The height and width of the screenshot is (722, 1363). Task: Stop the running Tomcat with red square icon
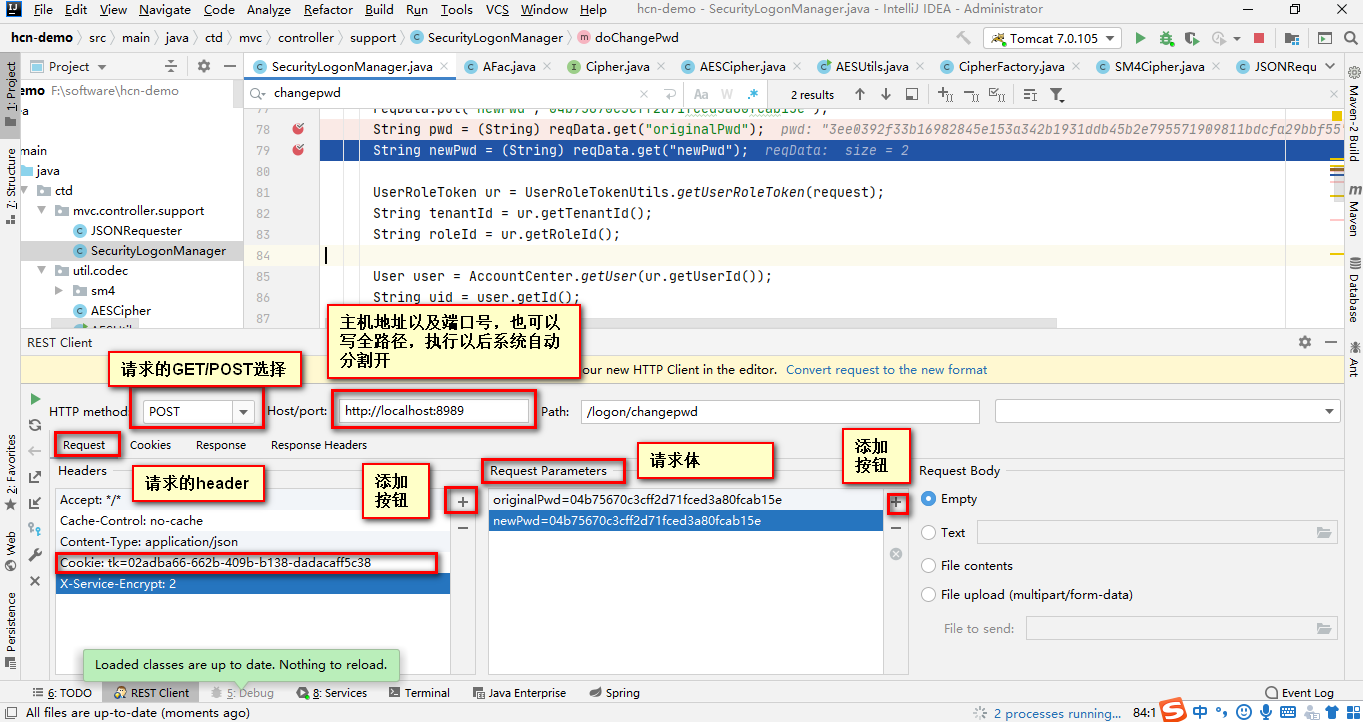tap(1257, 38)
